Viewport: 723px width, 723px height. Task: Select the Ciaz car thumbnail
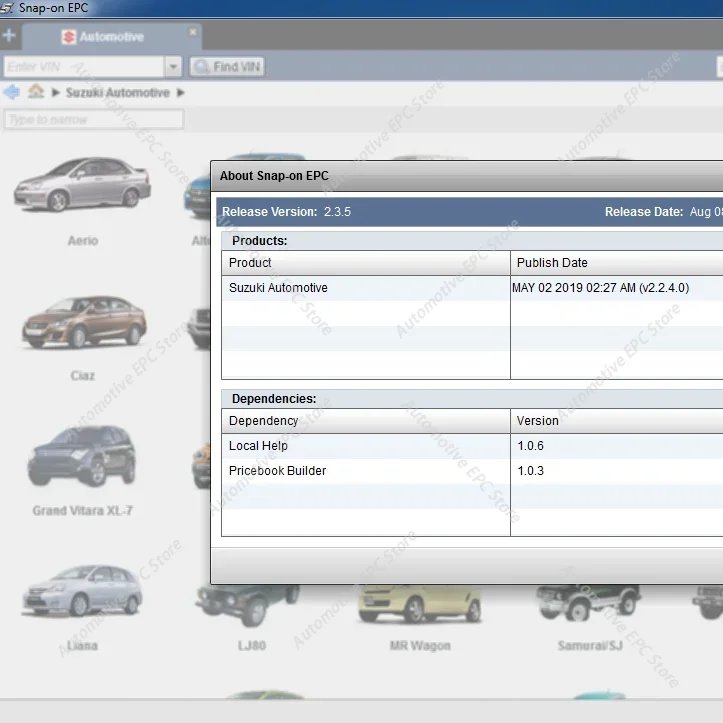[x=84, y=322]
